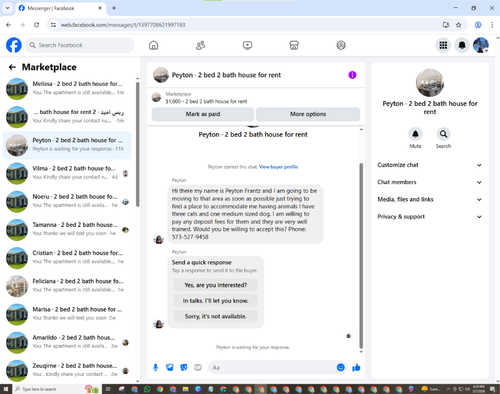This screenshot has width=500, height=394.
Task: Open the emoji picker in message box
Action: (340, 367)
